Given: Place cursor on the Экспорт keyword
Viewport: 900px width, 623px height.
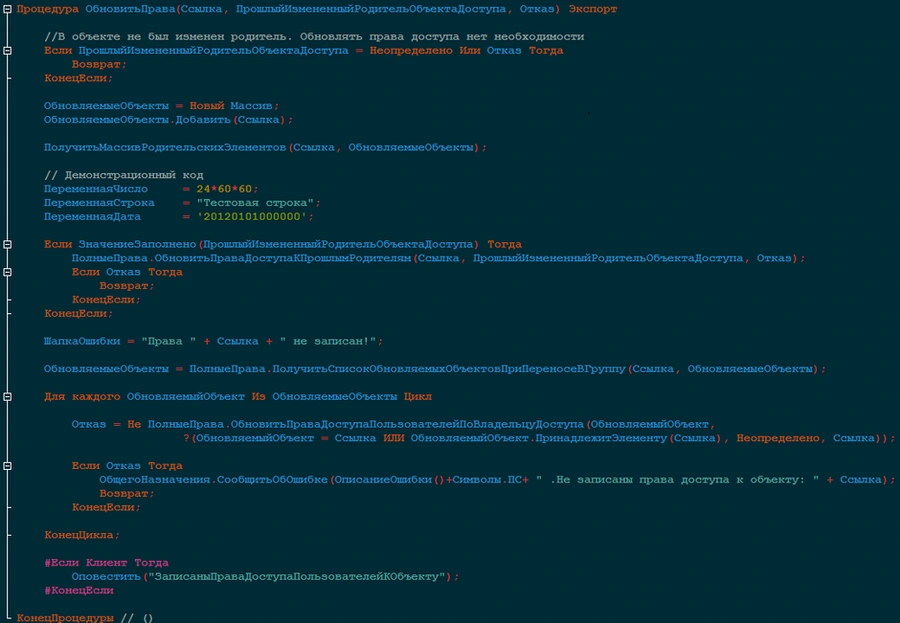Looking at the screenshot, I should (x=593, y=9).
